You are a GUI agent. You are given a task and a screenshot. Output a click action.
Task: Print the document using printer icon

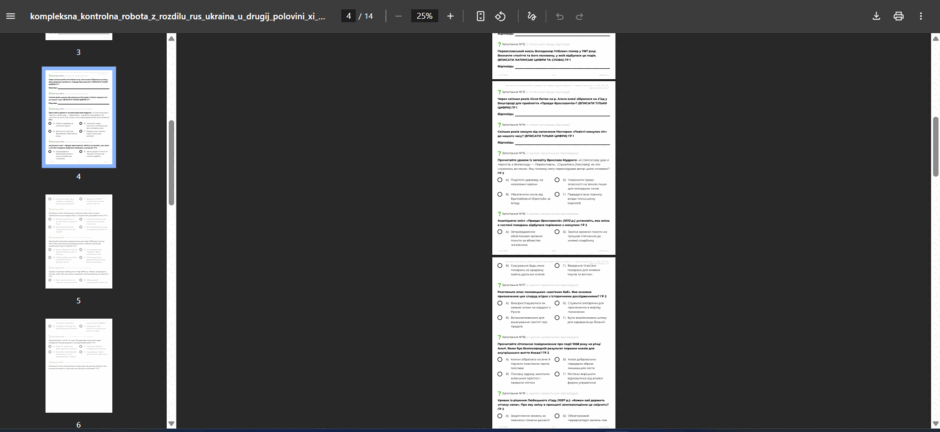tap(898, 16)
